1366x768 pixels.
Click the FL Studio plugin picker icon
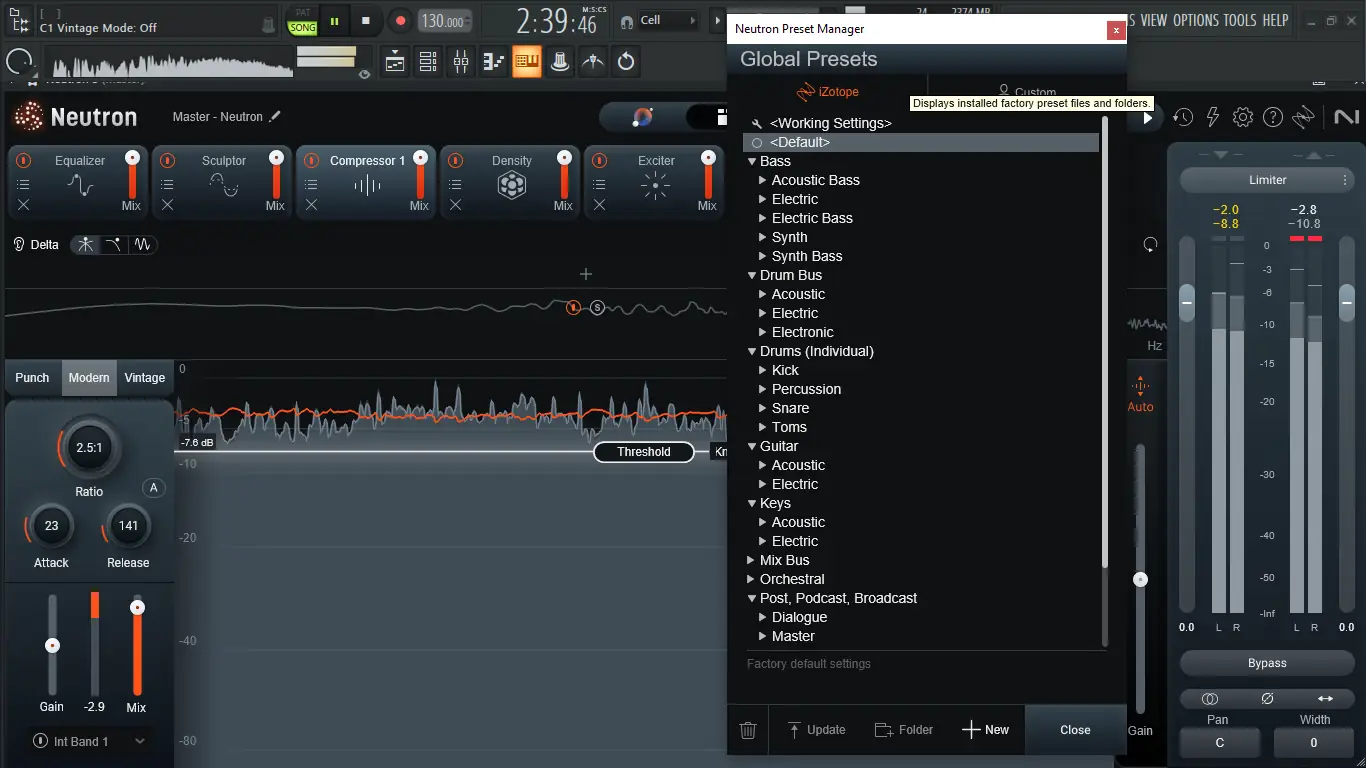click(x=560, y=61)
